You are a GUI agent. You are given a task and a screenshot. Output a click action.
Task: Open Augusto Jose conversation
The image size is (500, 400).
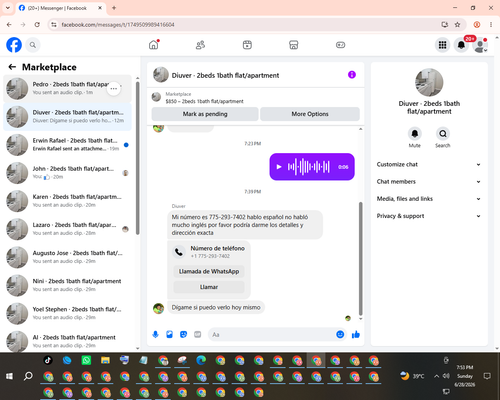coord(67,257)
